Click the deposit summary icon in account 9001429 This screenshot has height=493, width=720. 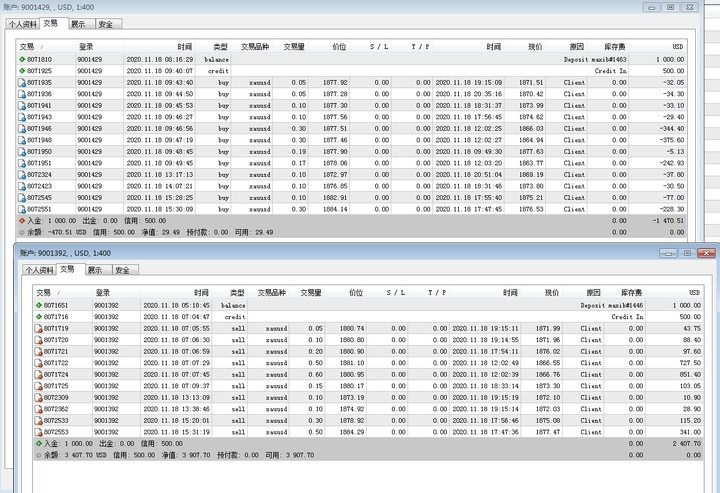click(x=22, y=220)
